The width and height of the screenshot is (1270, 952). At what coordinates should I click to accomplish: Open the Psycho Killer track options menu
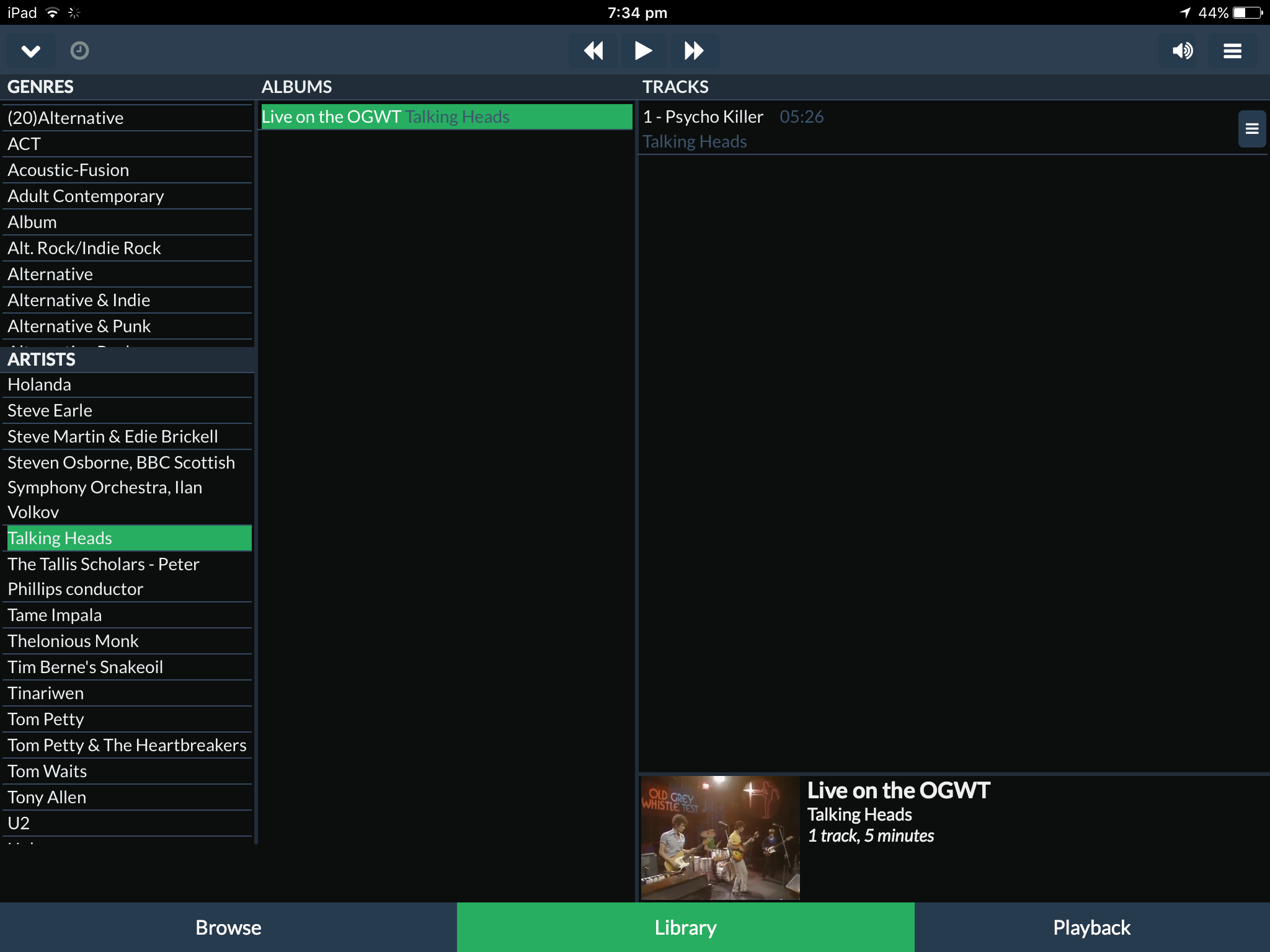(x=1252, y=129)
